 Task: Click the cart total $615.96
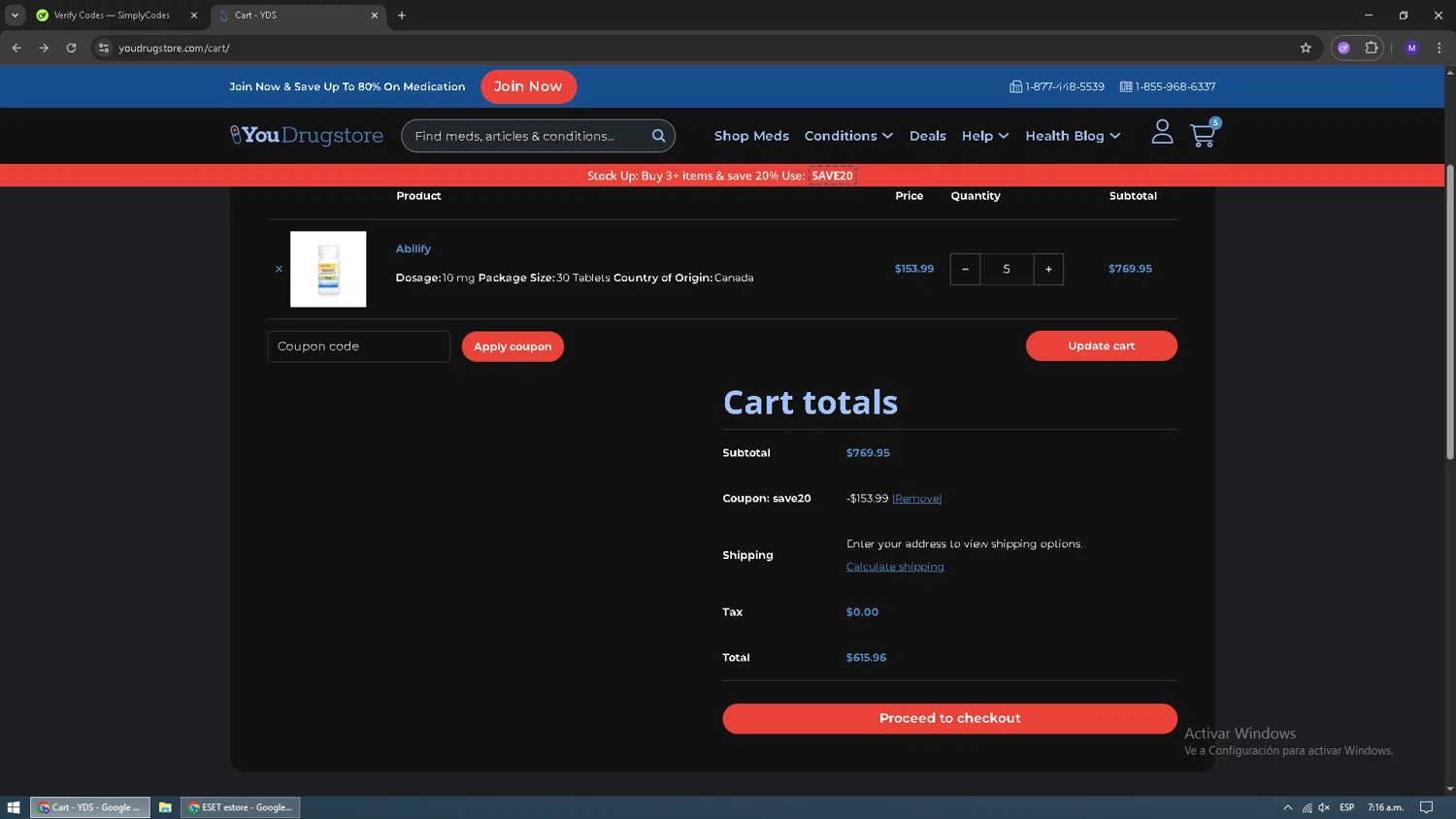coord(866,657)
